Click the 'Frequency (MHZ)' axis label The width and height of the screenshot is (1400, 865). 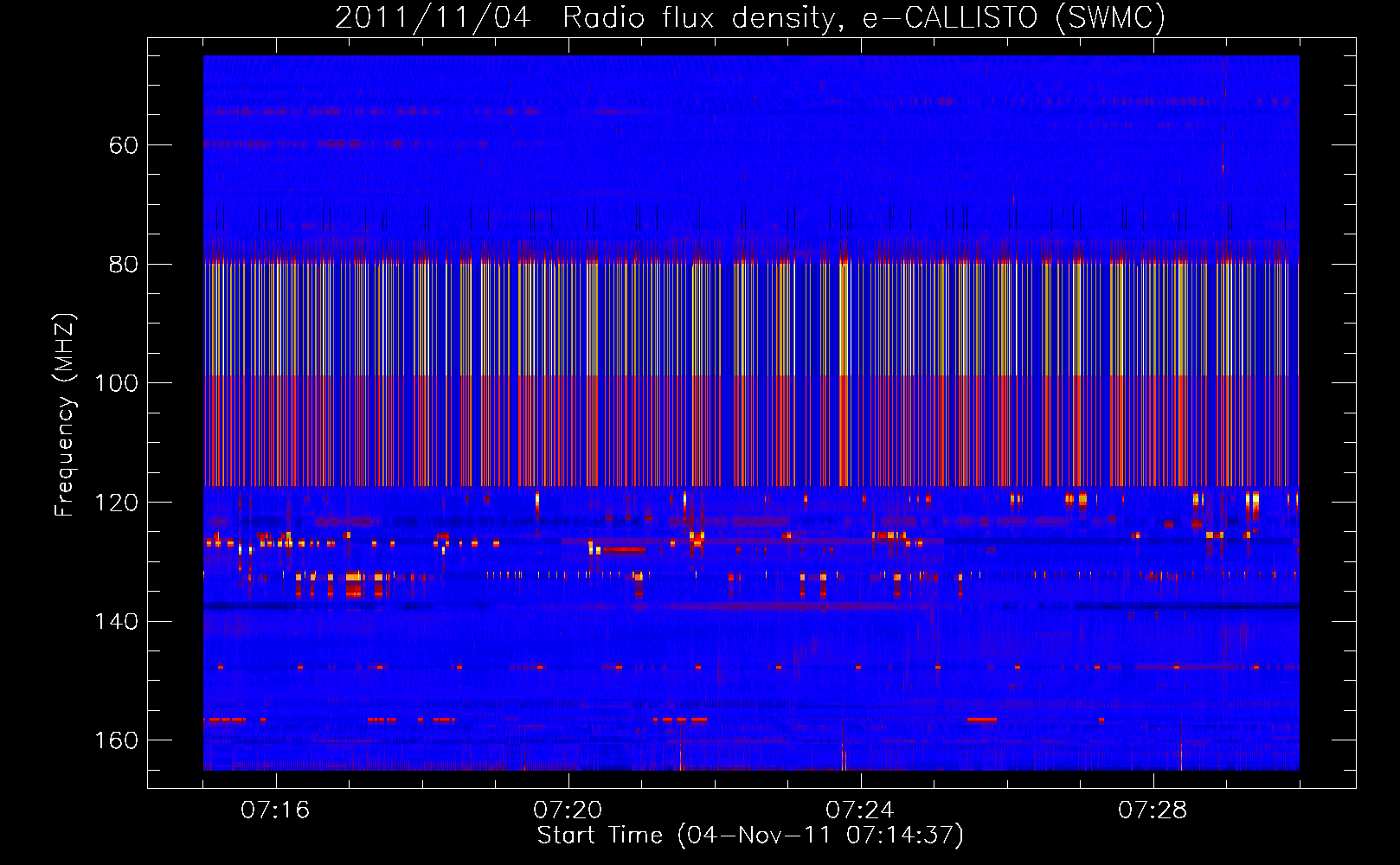point(65,414)
